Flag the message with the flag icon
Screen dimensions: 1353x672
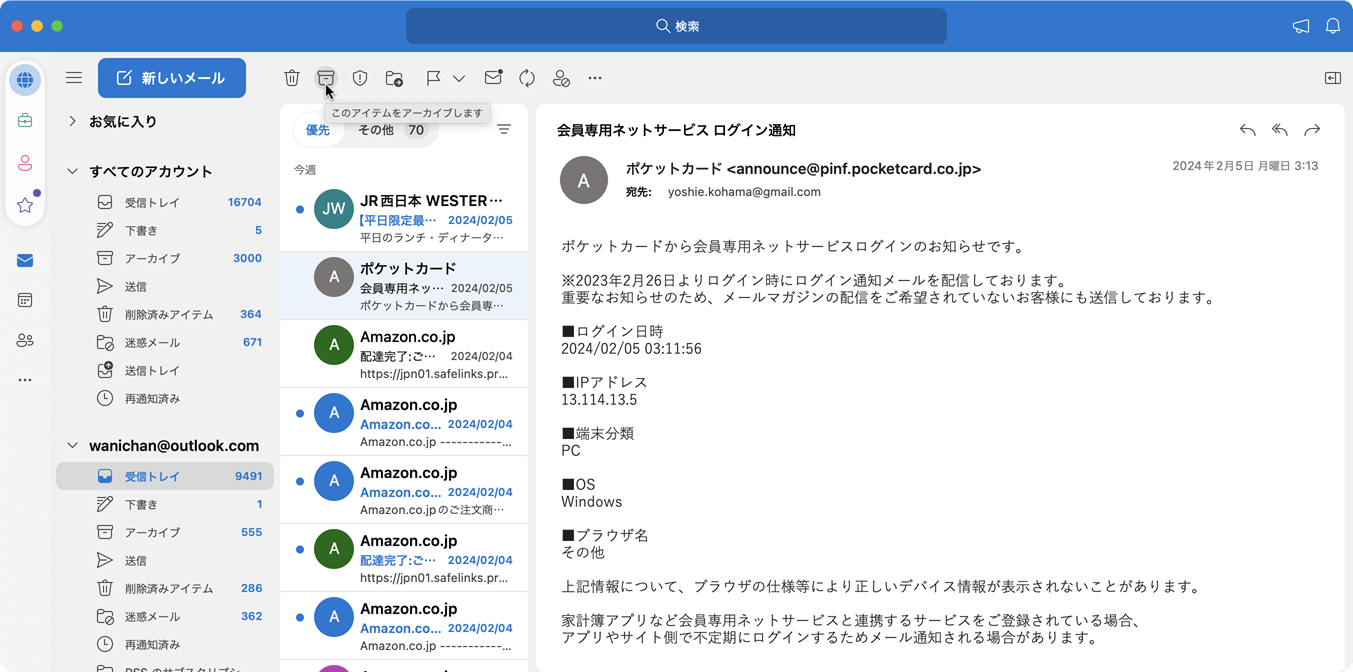433,78
